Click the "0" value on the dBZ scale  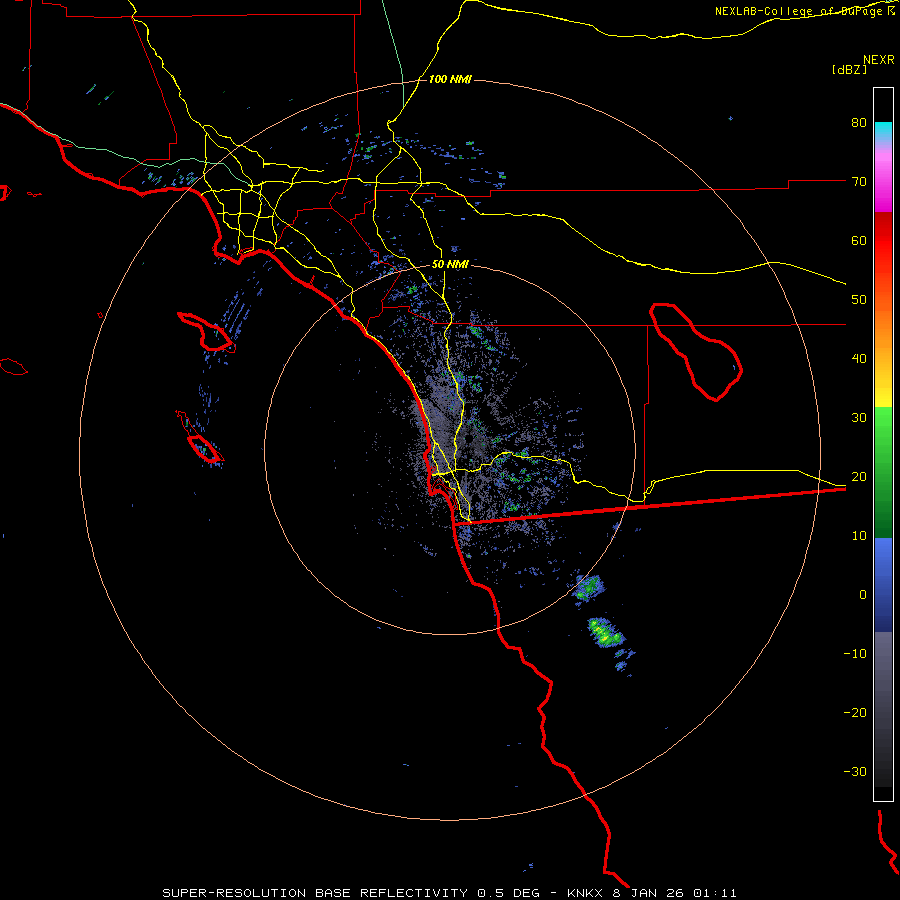coord(863,595)
